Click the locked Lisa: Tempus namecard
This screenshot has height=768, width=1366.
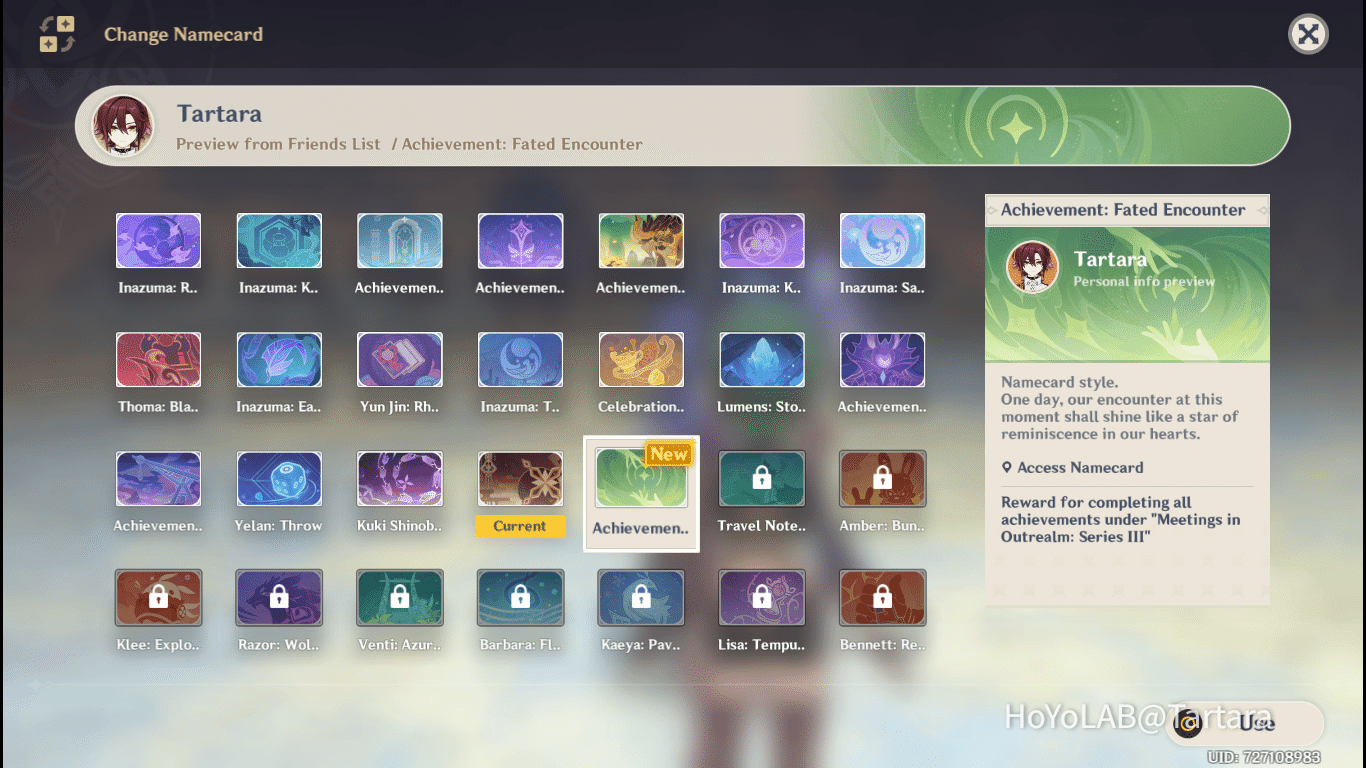[761, 598]
